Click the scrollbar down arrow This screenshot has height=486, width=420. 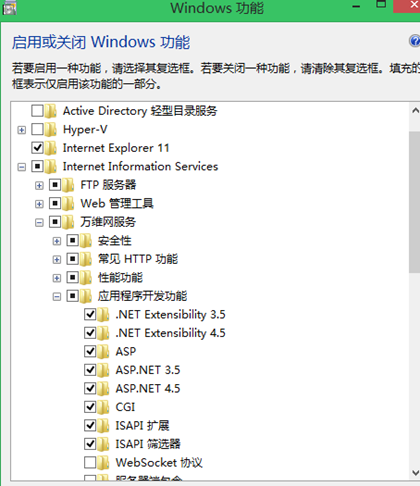click(x=415, y=473)
